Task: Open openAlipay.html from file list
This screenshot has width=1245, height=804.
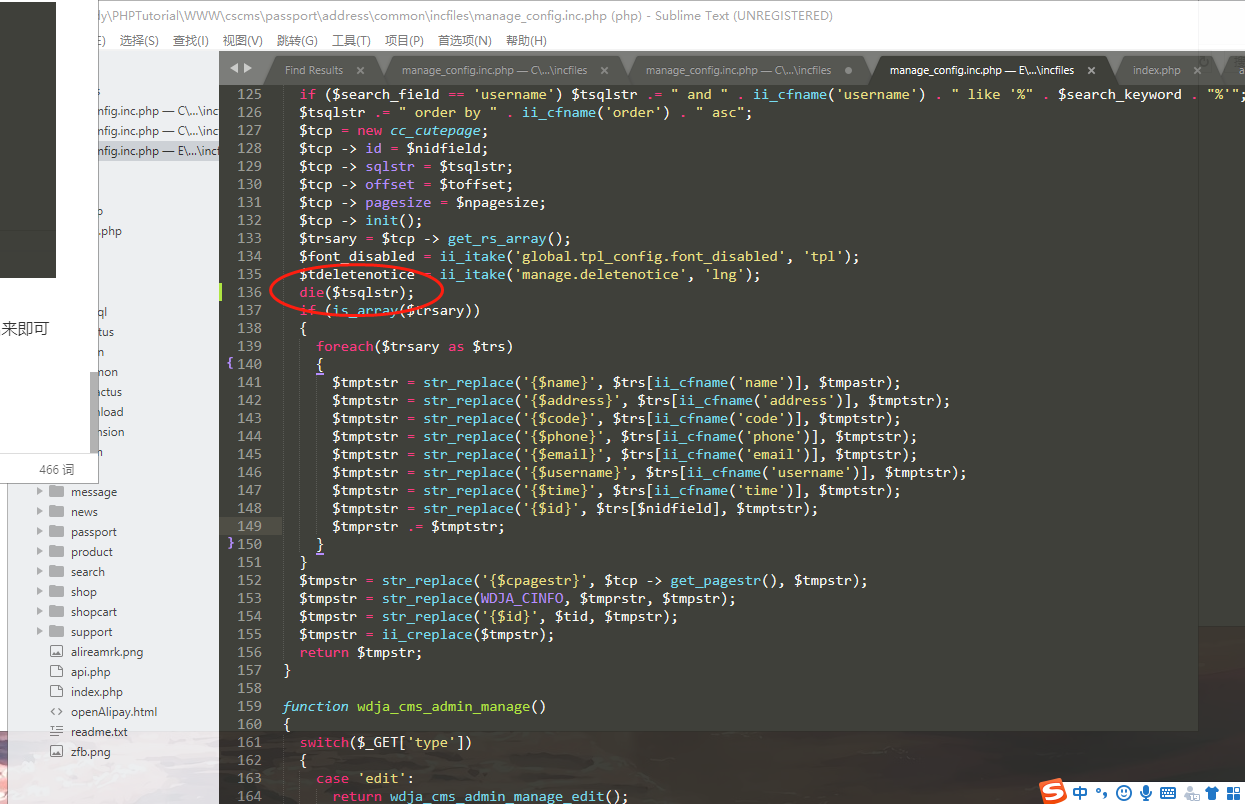Action: (x=113, y=712)
